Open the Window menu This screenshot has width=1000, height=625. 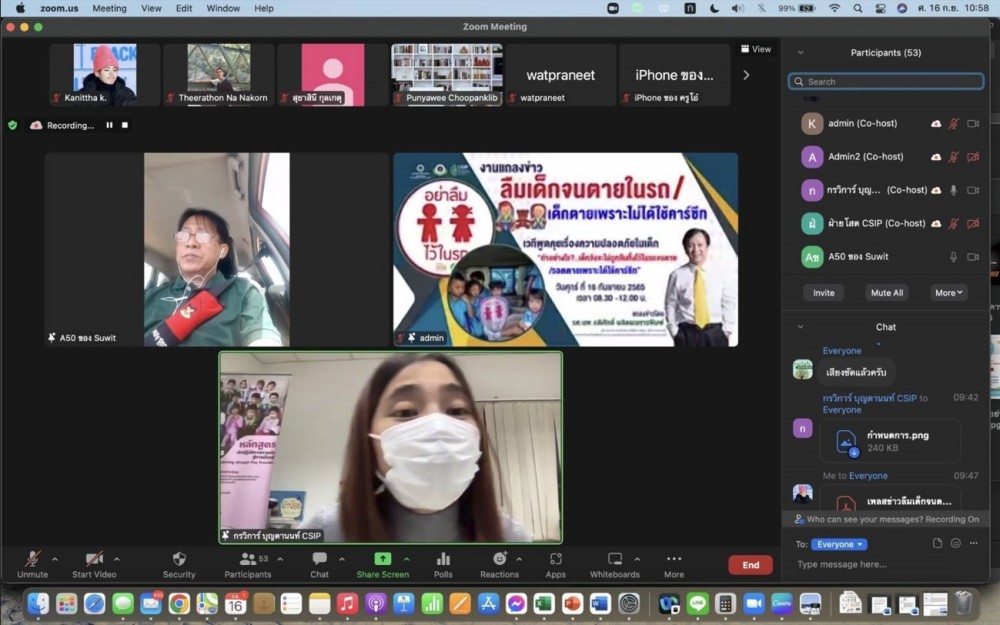pyautogui.click(x=223, y=8)
